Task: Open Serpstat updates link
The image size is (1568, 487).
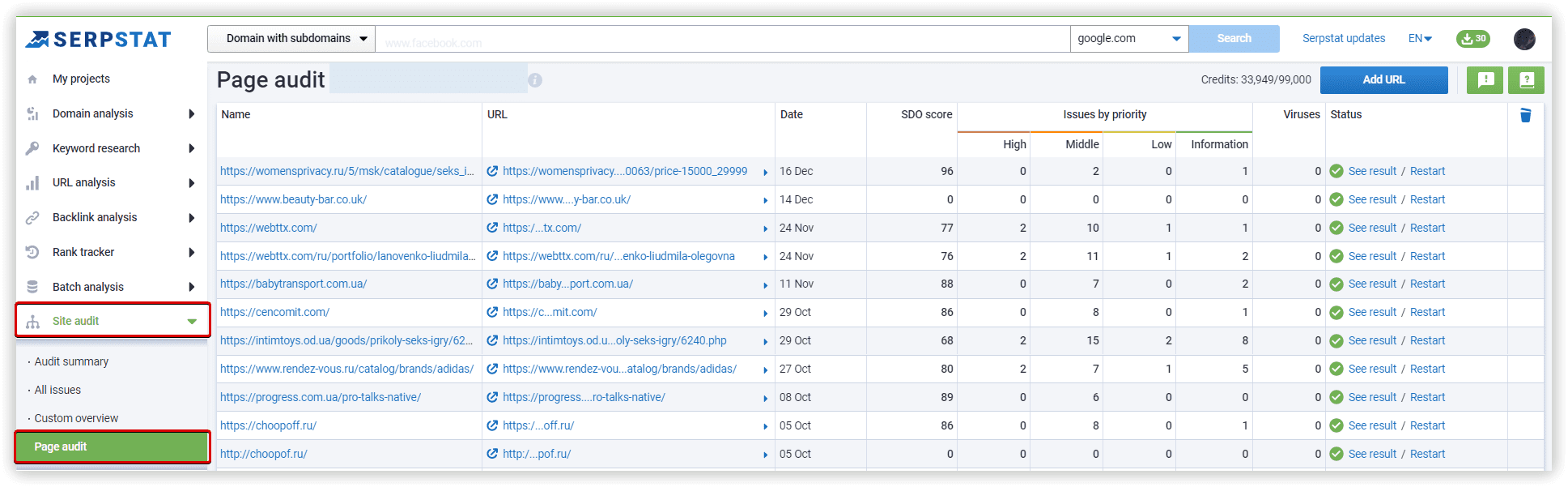Action: point(1344,38)
